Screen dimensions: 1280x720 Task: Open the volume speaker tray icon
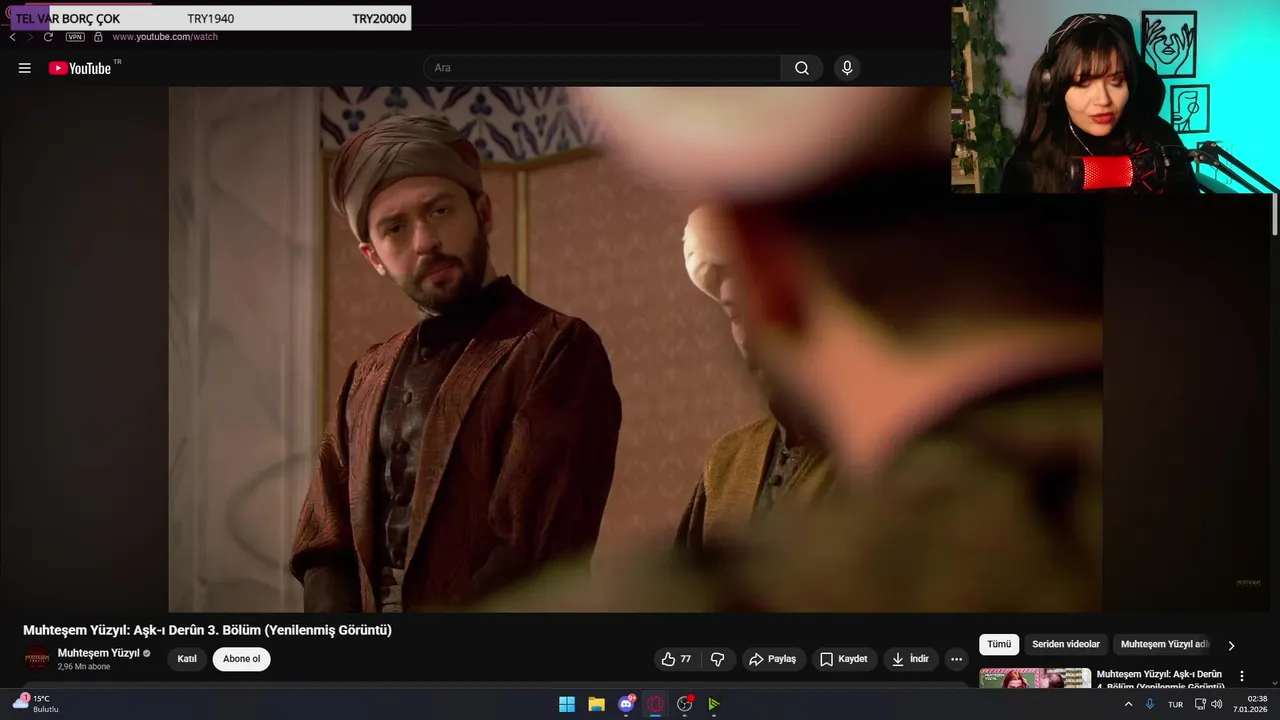(1216, 704)
